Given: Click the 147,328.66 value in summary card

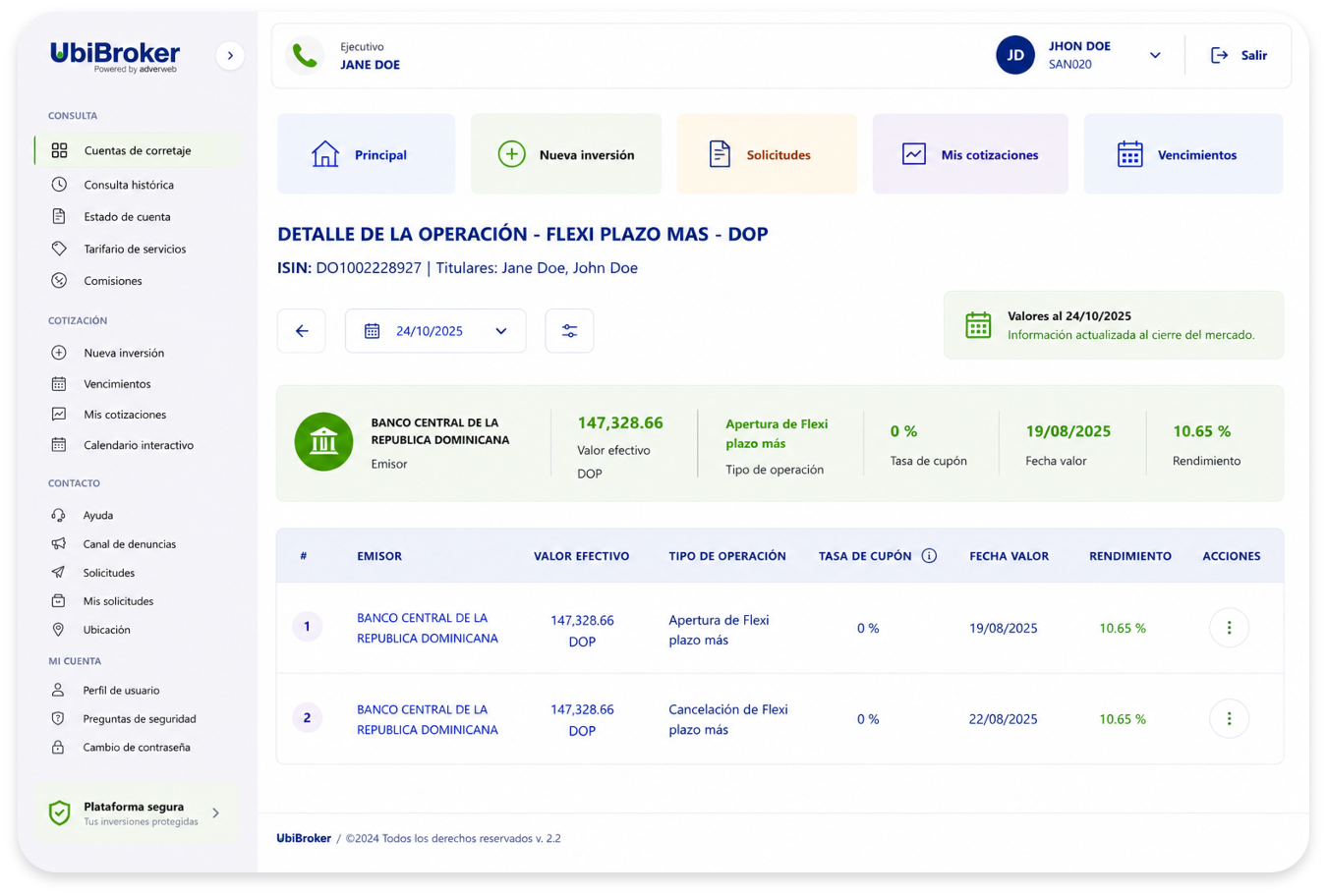Looking at the screenshot, I should (x=620, y=422).
